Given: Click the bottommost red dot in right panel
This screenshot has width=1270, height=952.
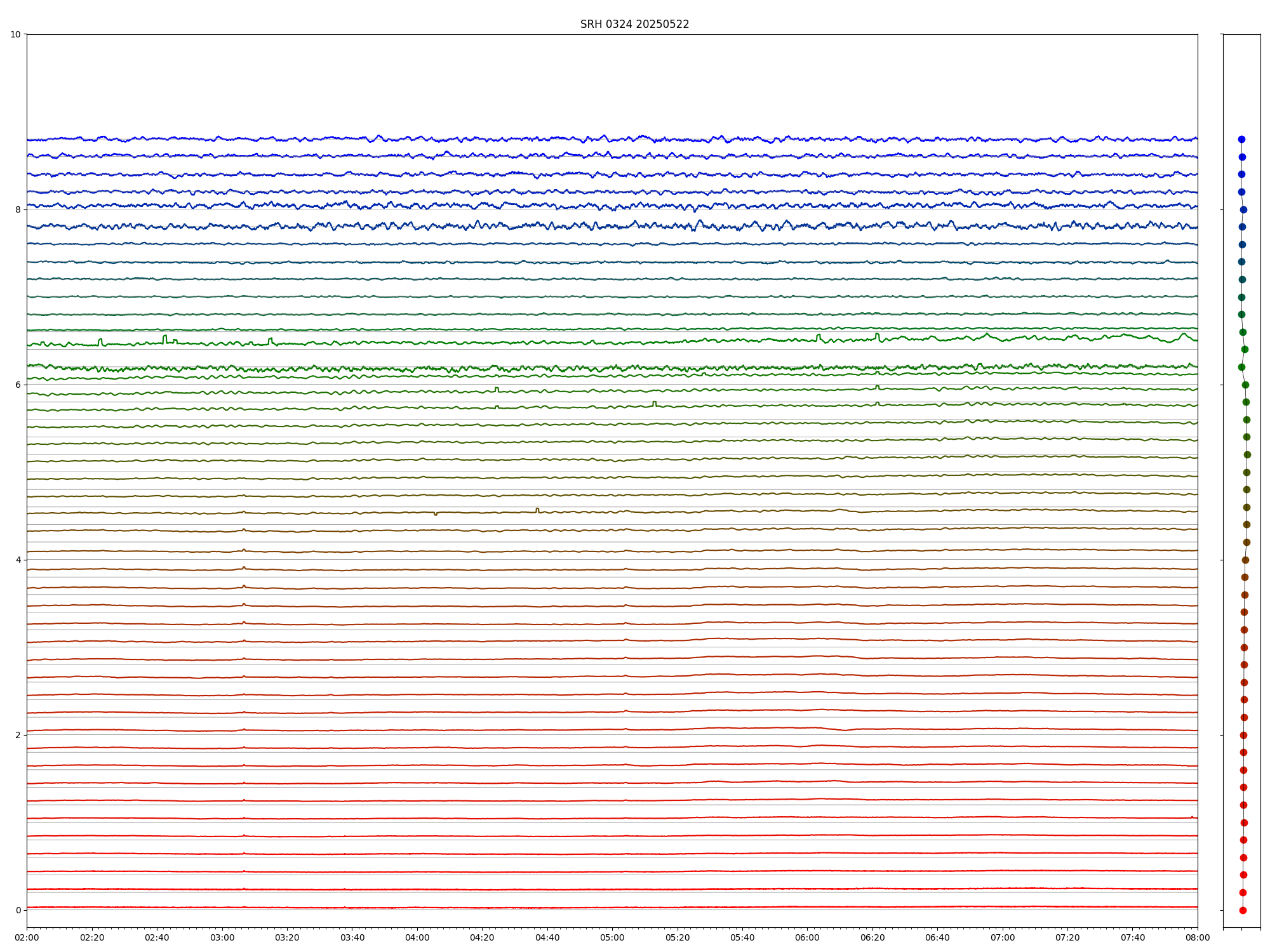Looking at the screenshot, I should 1243,910.
